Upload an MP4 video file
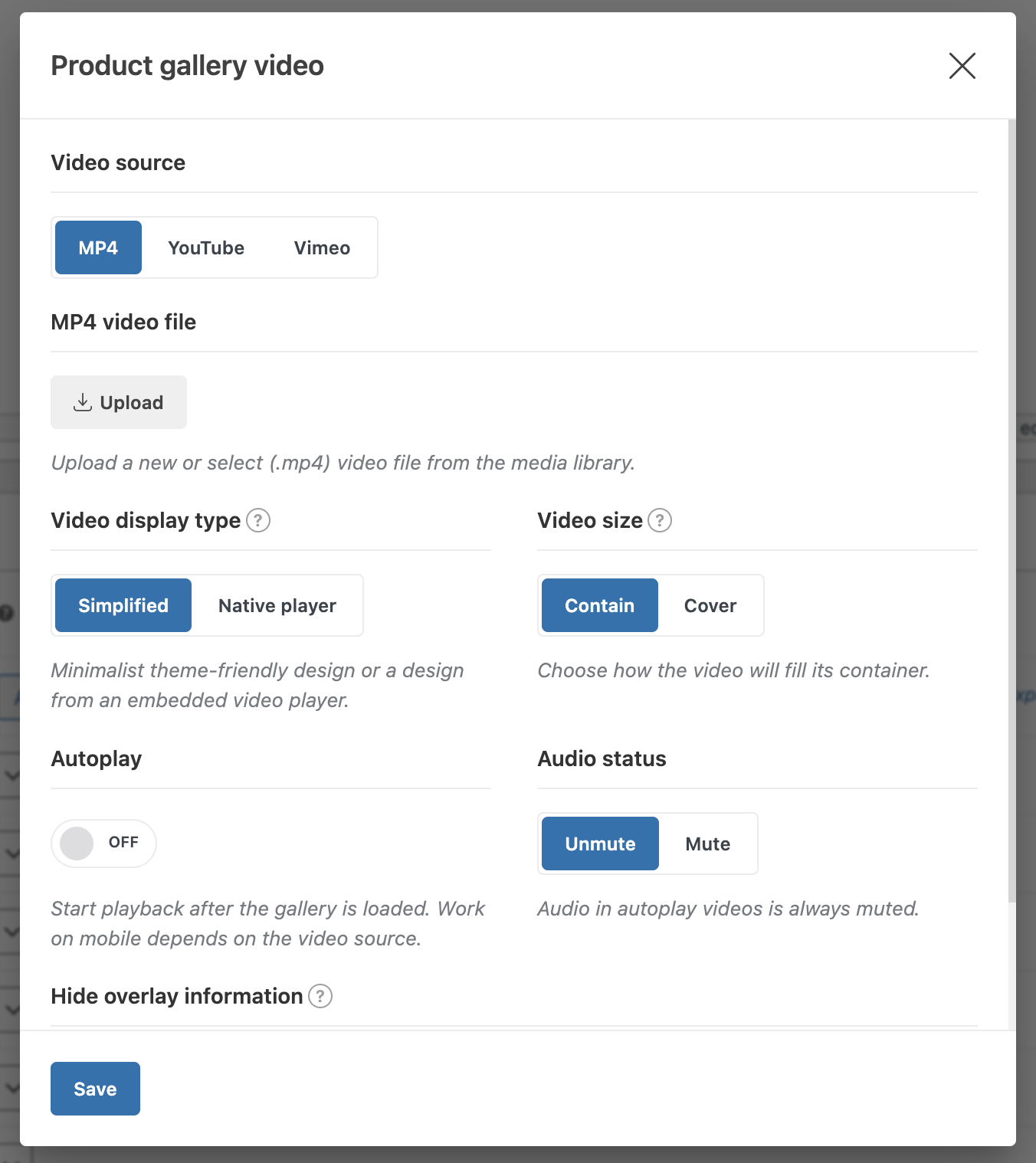The image size is (1036, 1163). coord(119,402)
